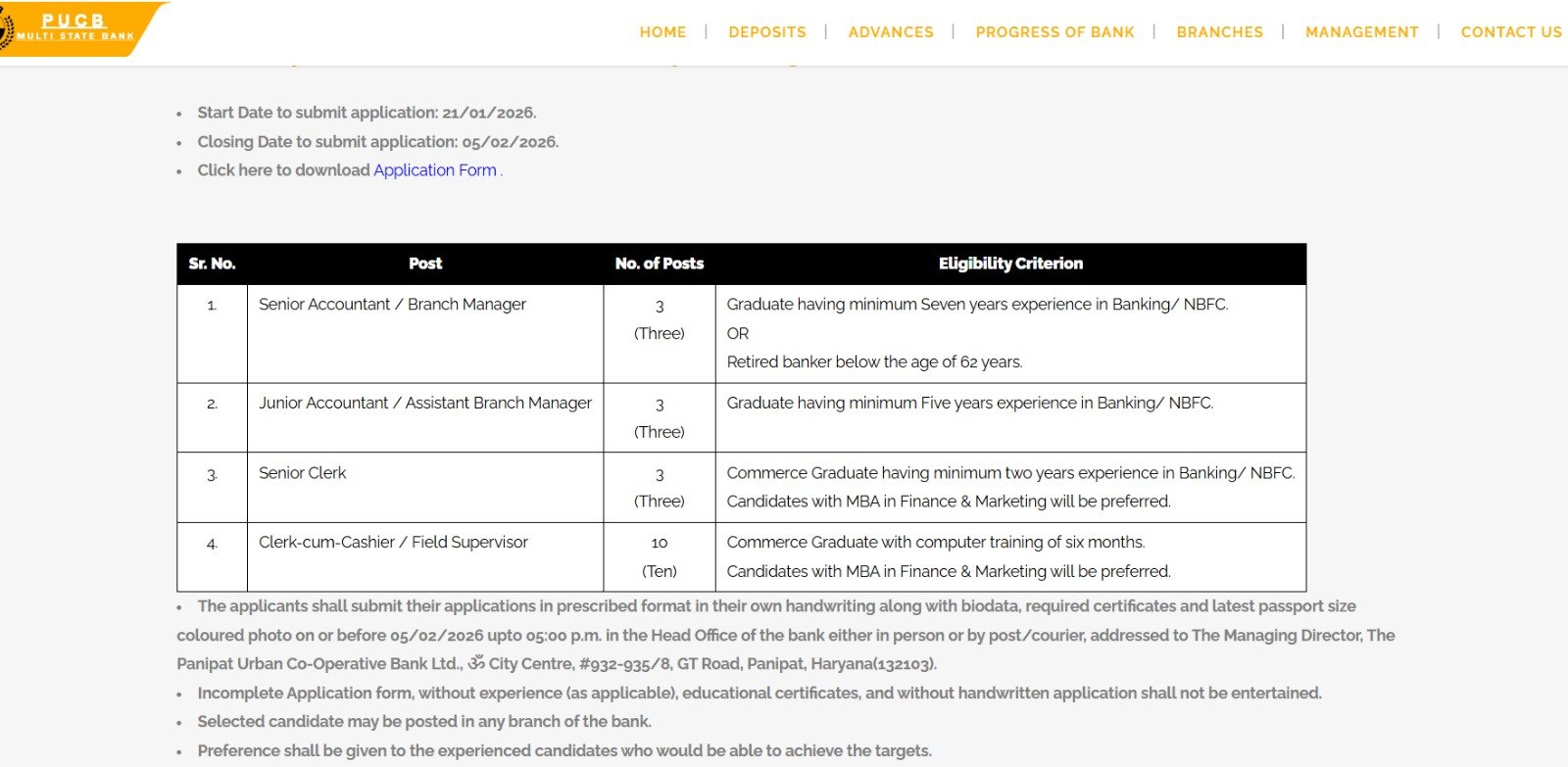Click the Clerk-cum-Cashier / Field Supervisor cell
Image resolution: width=1568 pixels, height=767 pixels.
coord(393,543)
